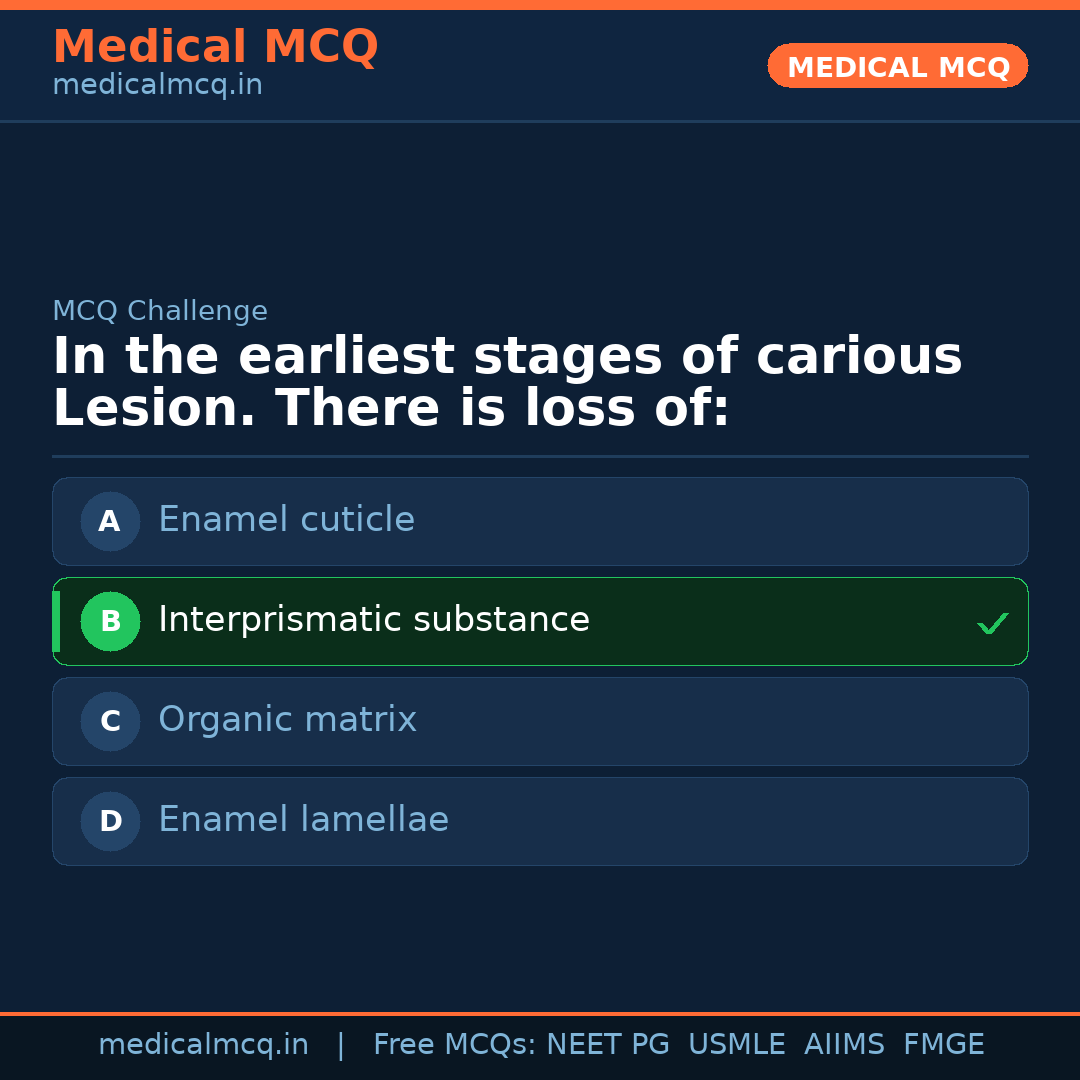This screenshot has height=1080, width=1080.
Task: Open the medicalmcq.in footer link
Action: 203,1043
